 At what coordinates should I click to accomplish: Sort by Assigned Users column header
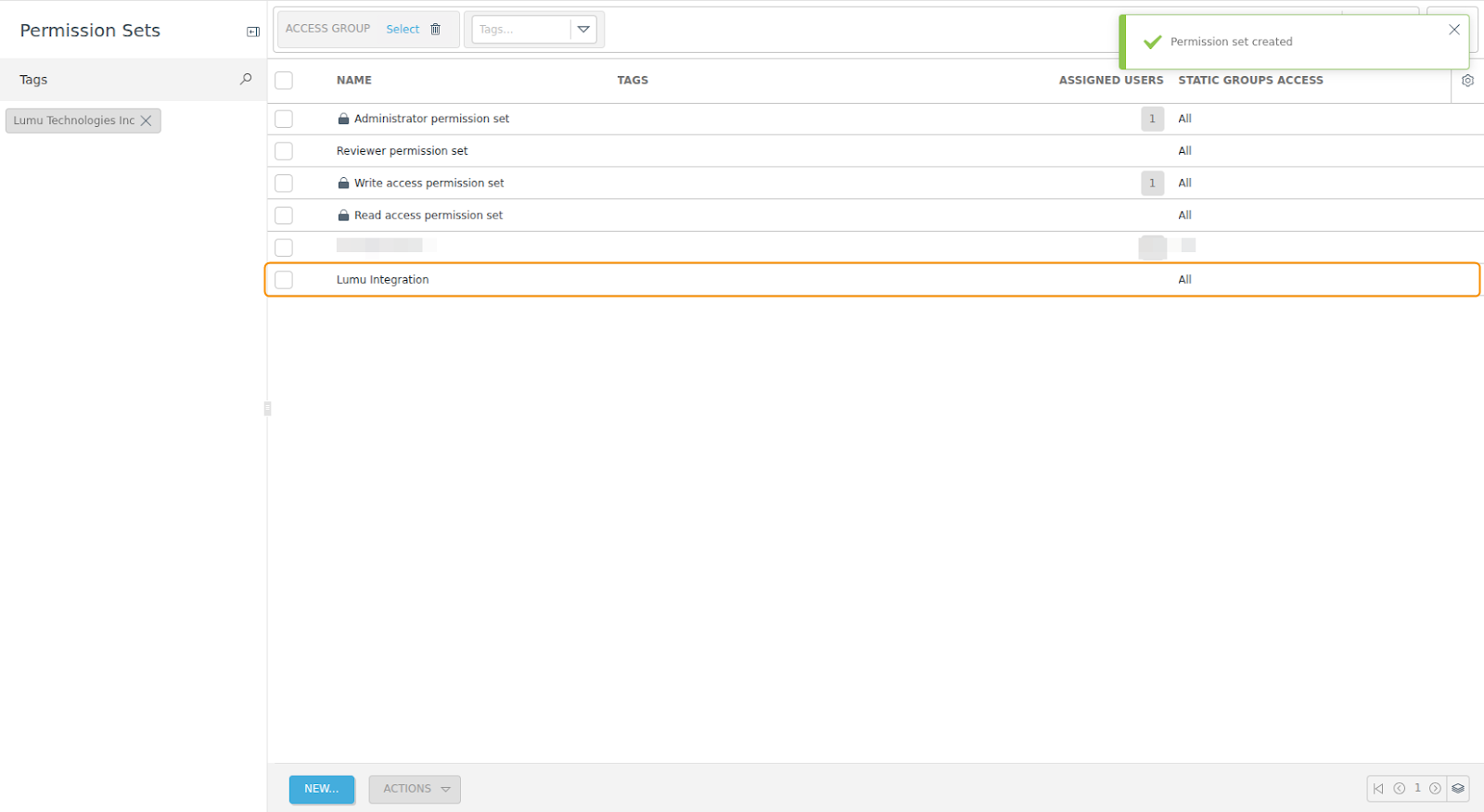tap(1110, 81)
